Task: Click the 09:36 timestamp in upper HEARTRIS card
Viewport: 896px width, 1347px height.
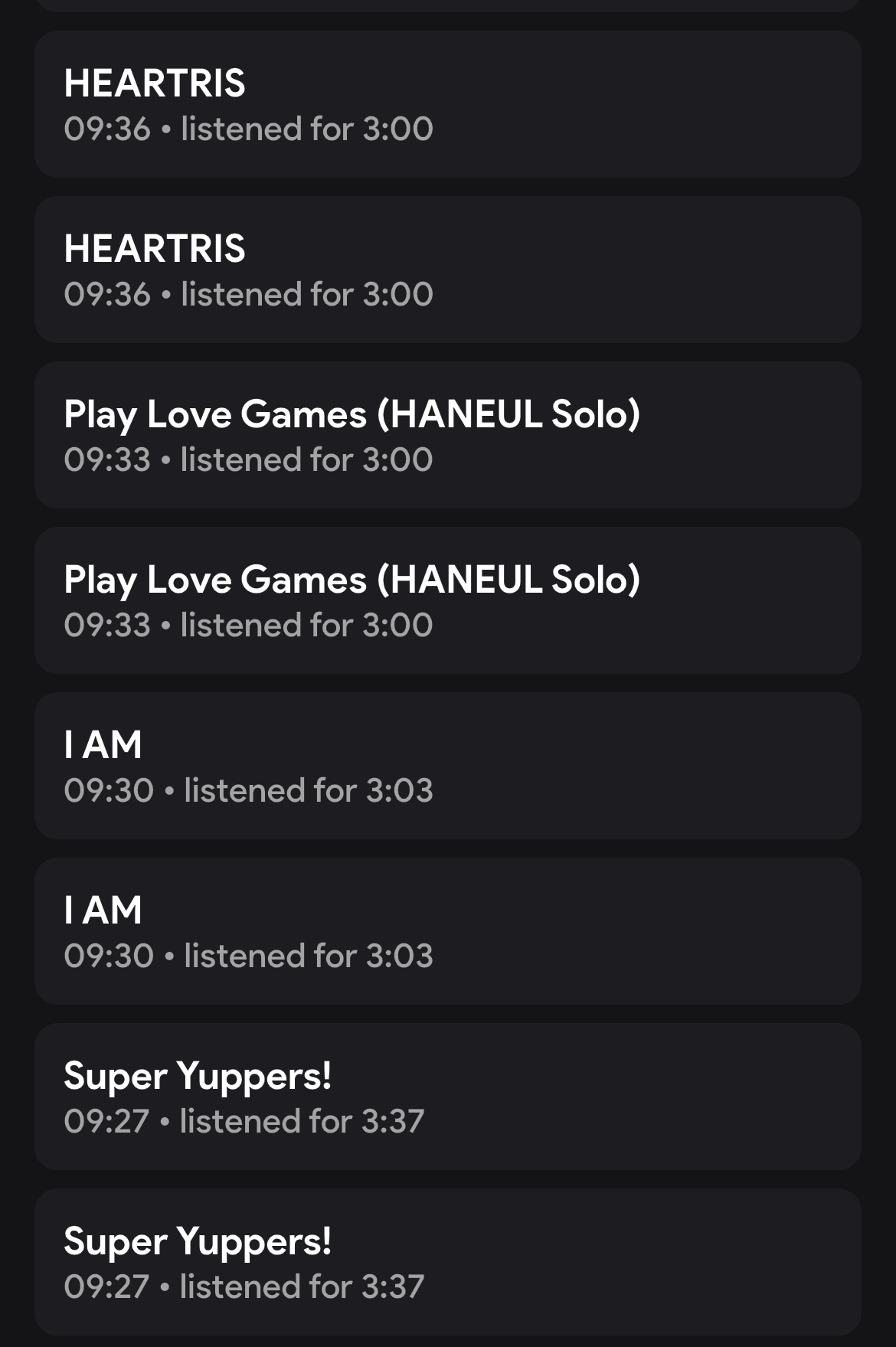Action: pos(107,129)
